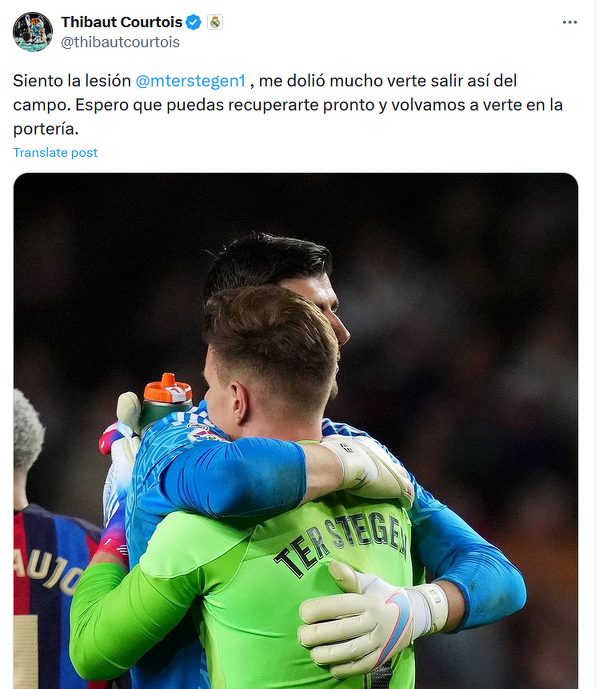The image size is (599, 689).
Task: Open Thibaut Courtois profile avatar
Action: tap(33, 32)
